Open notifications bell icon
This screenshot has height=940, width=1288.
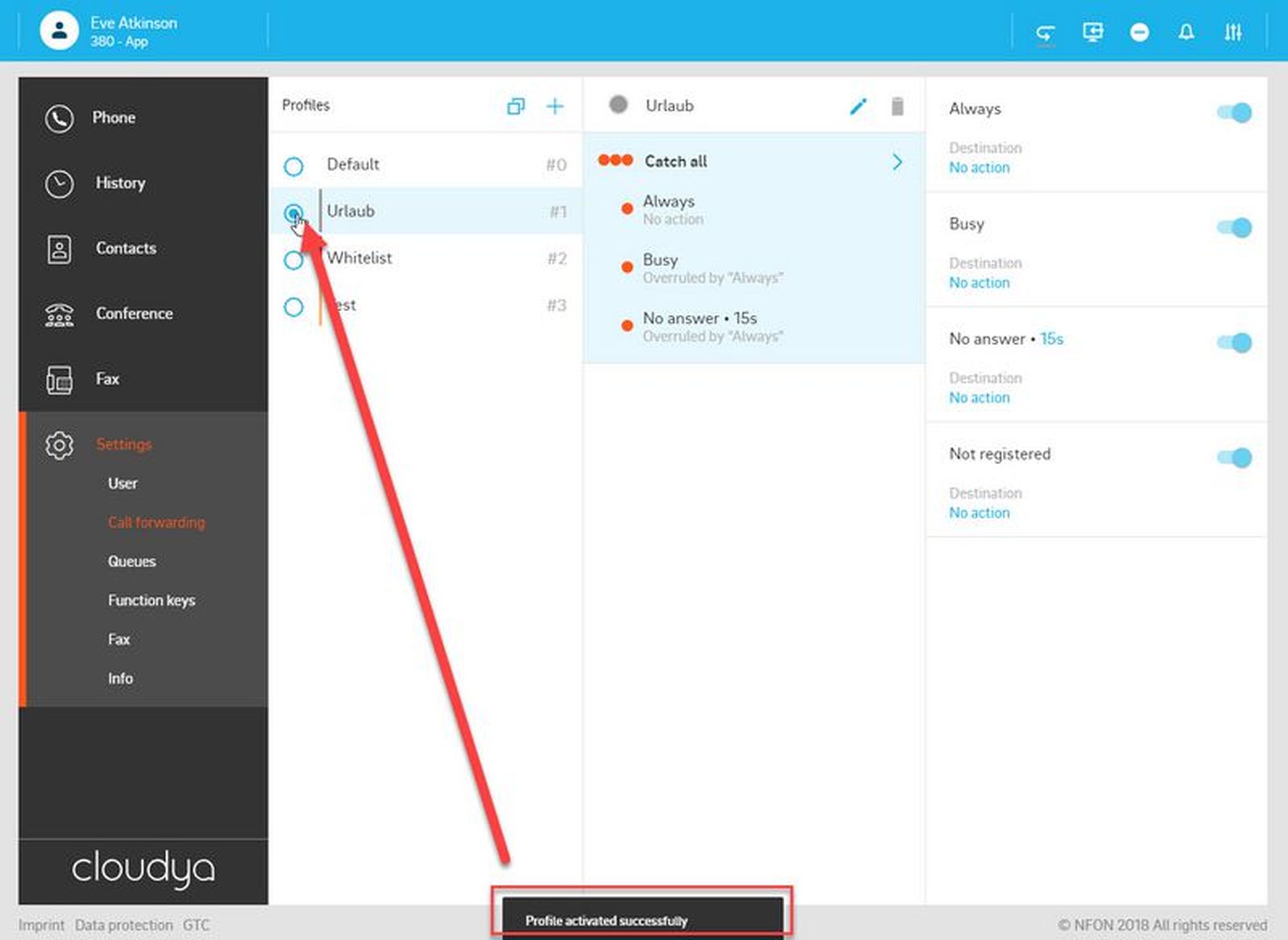[x=1186, y=32]
